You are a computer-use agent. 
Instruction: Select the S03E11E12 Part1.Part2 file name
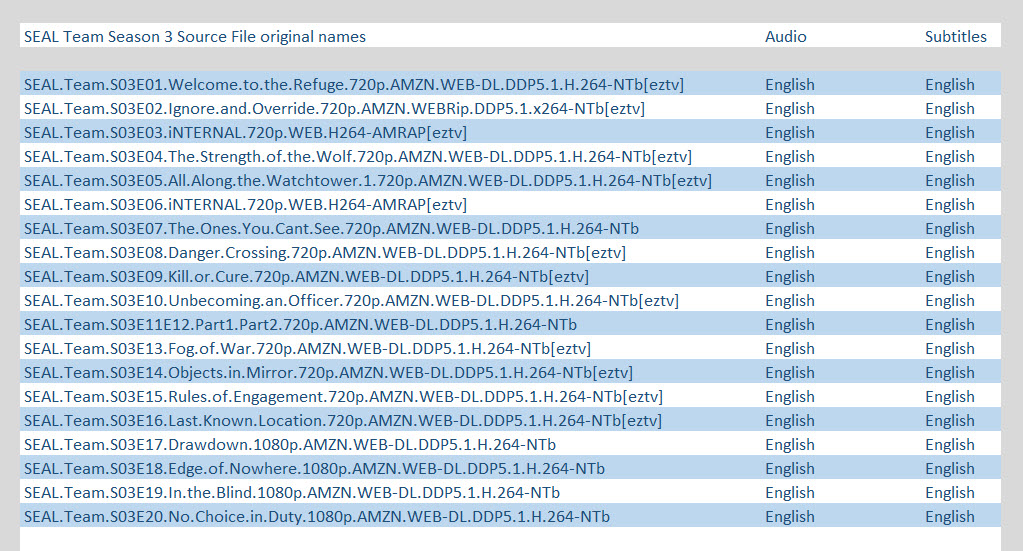click(x=301, y=325)
